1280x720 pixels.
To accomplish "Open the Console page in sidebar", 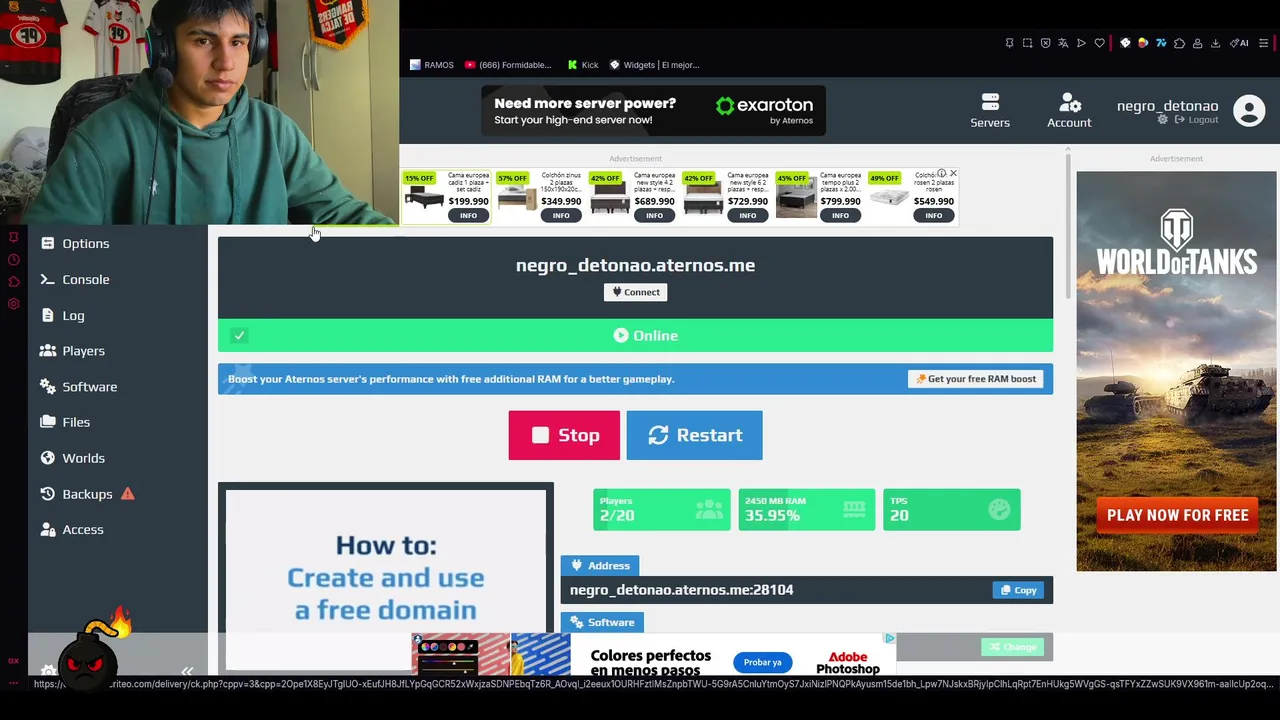I will (x=75, y=279).
